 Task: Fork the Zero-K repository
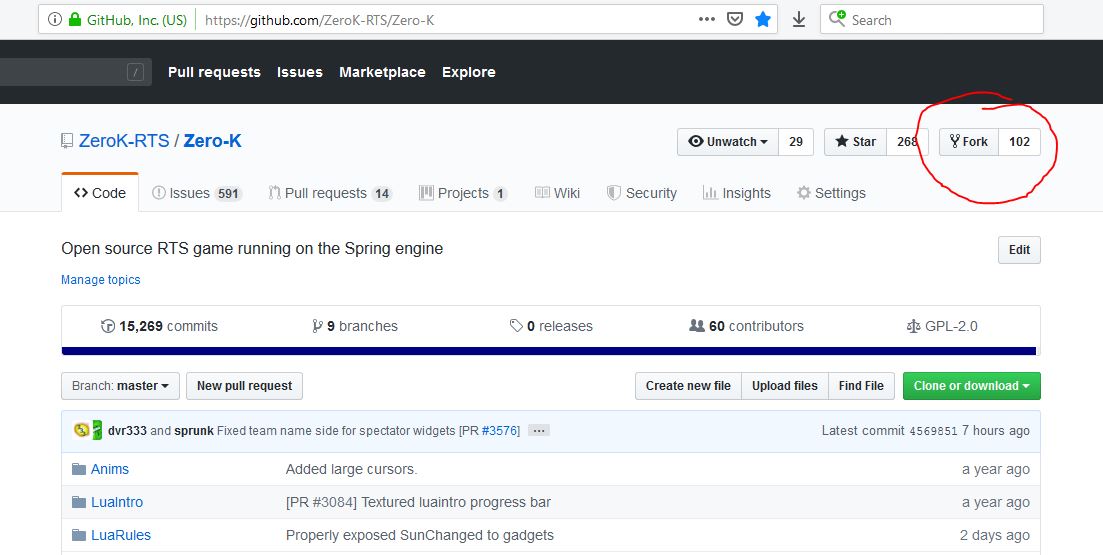tap(969, 141)
